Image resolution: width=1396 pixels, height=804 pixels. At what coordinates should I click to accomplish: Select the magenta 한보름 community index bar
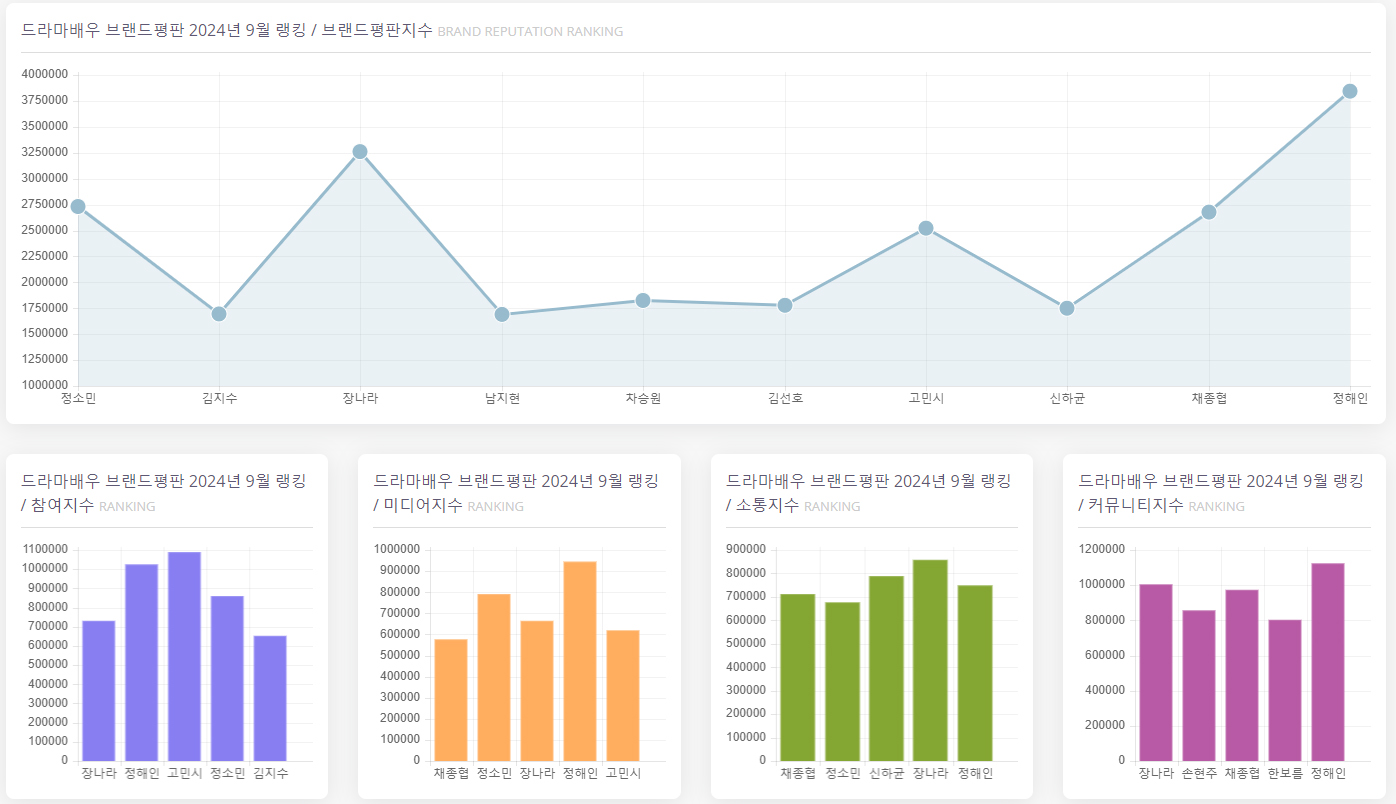[1285, 690]
